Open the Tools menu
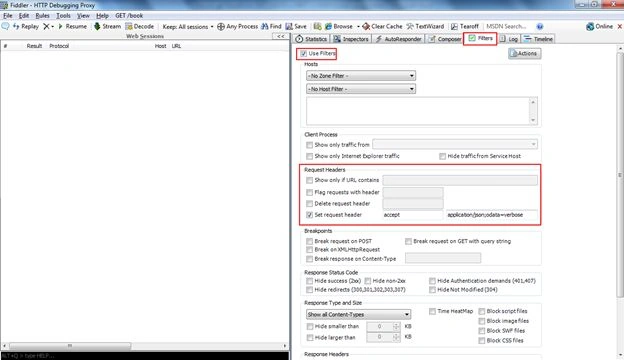624x360 pixels. click(63, 16)
